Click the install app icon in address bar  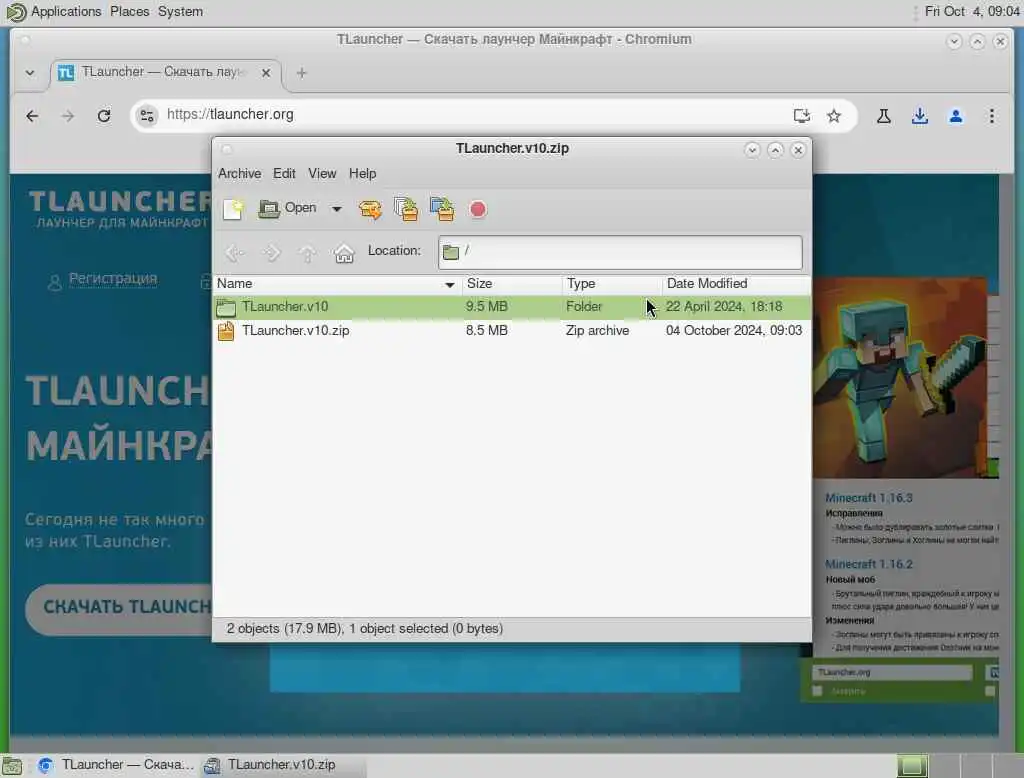[801, 116]
